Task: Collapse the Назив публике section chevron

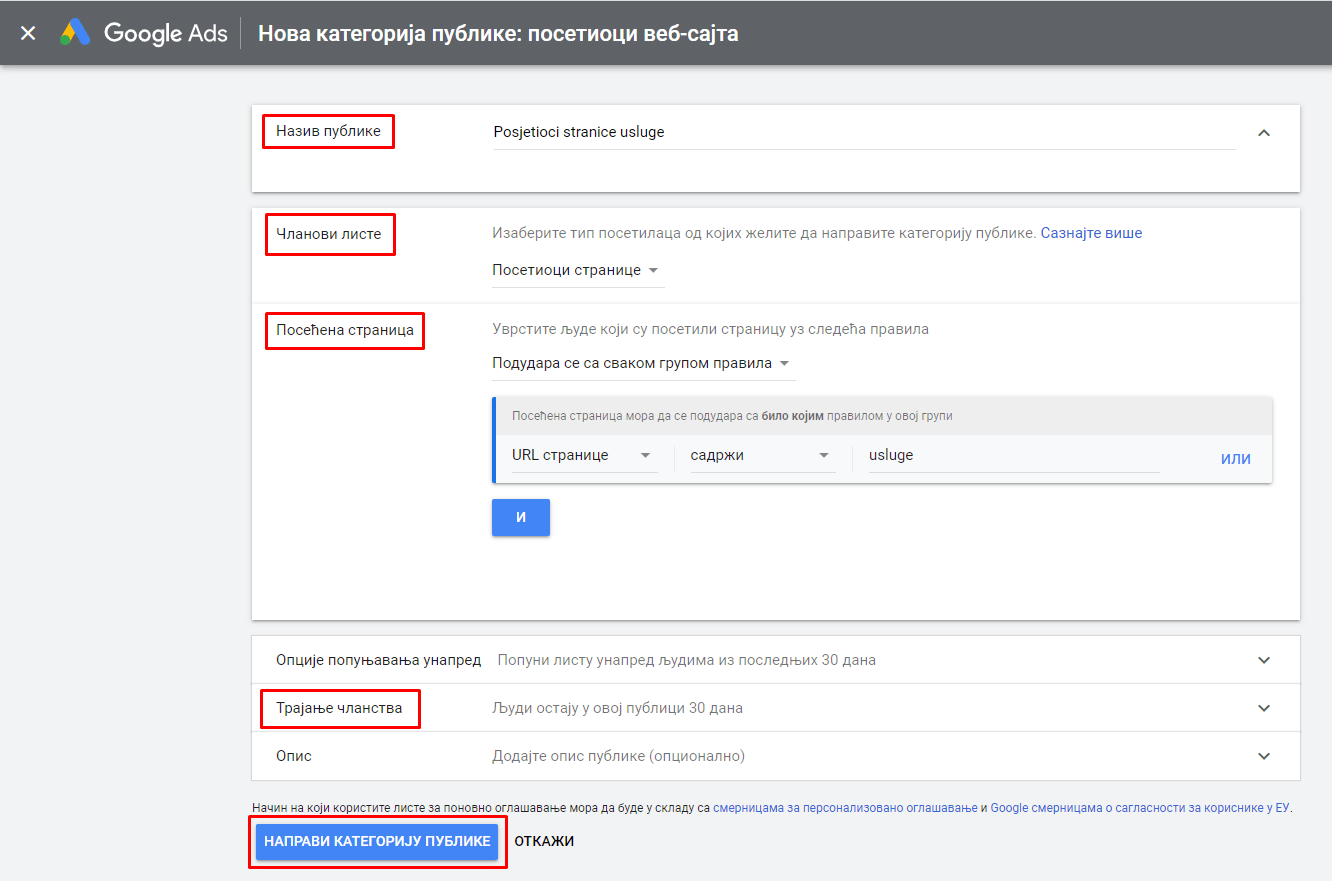Action: coord(1264,132)
